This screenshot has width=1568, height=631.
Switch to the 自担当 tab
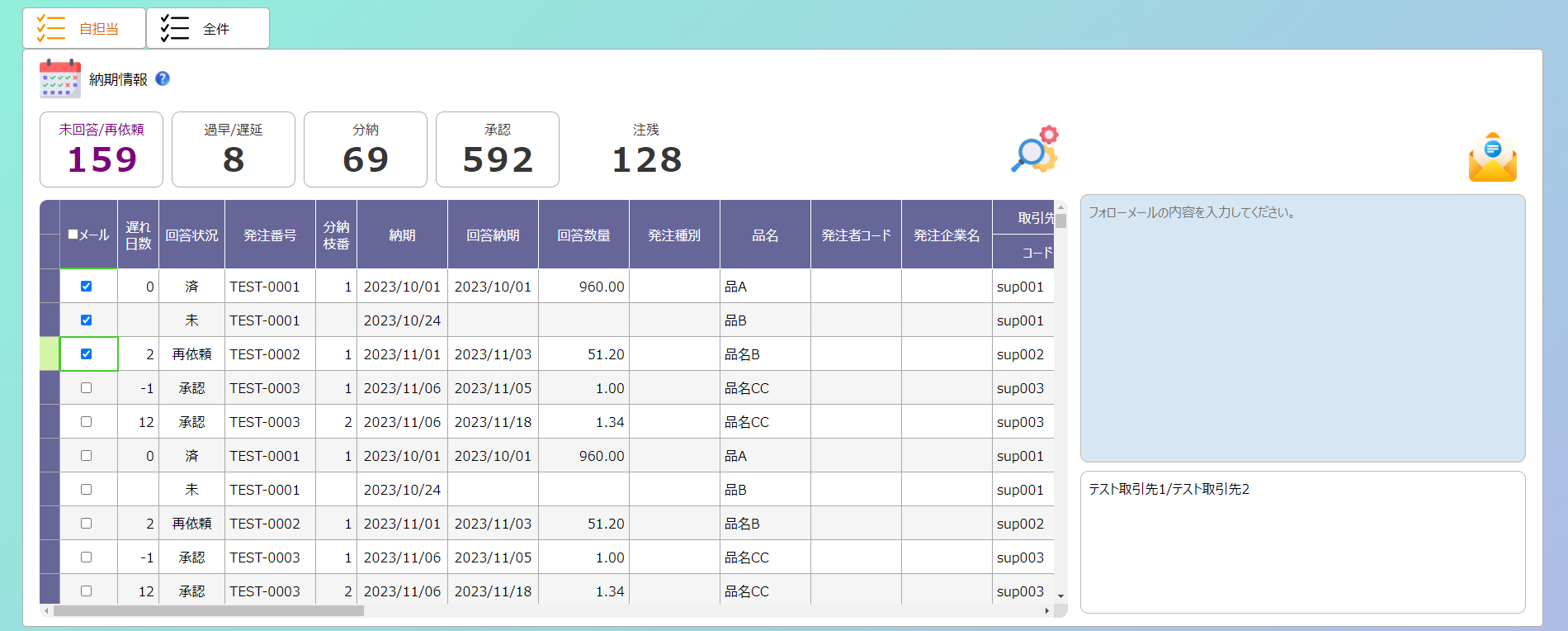tap(84, 28)
